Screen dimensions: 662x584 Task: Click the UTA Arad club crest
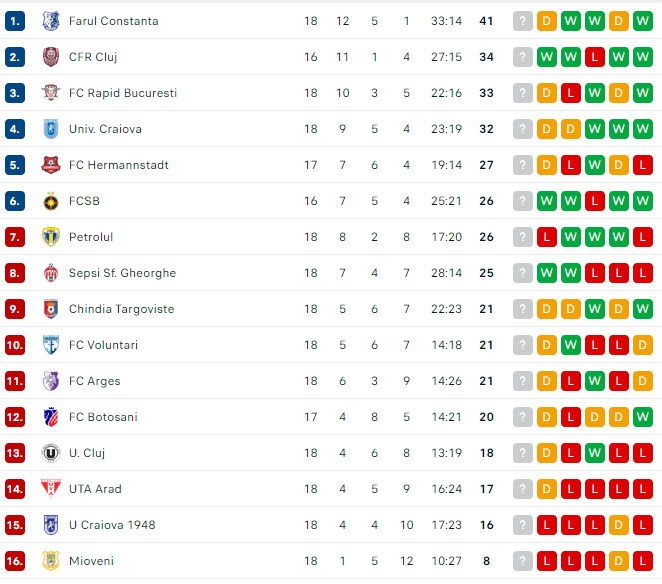tap(51, 489)
